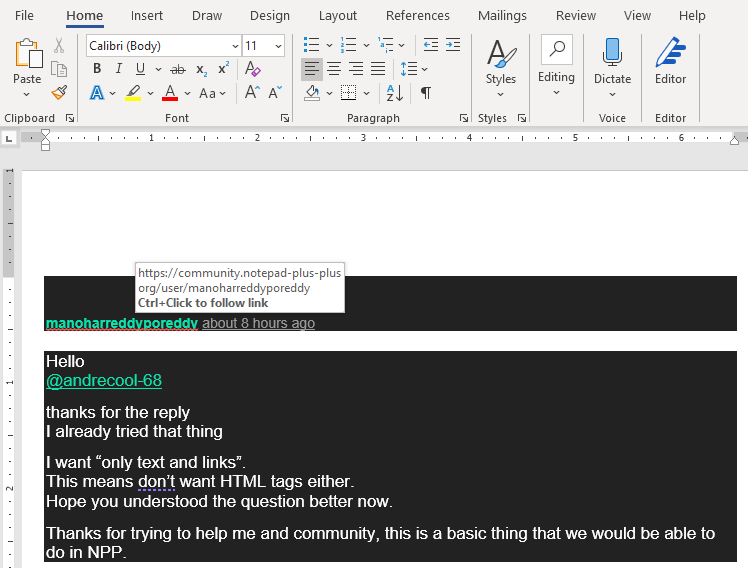Open Clipboard pane launcher
Viewport: 748px width, 568px height.
point(70,118)
